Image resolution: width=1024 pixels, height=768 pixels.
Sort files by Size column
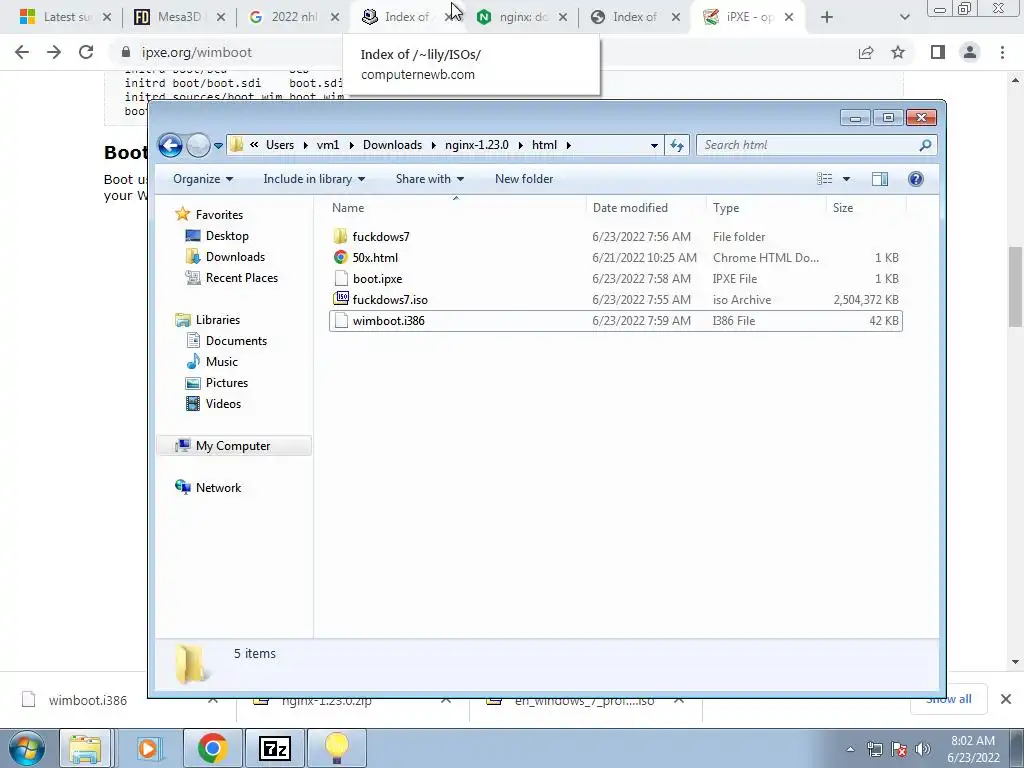(x=866, y=208)
